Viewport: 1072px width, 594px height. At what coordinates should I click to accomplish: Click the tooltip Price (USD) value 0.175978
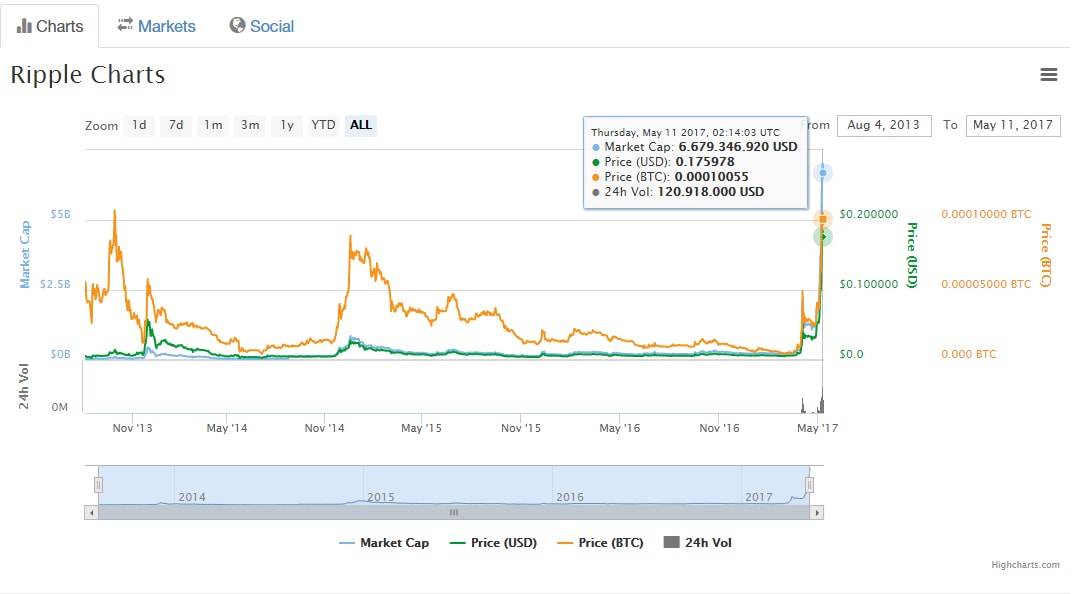[x=705, y=162]
